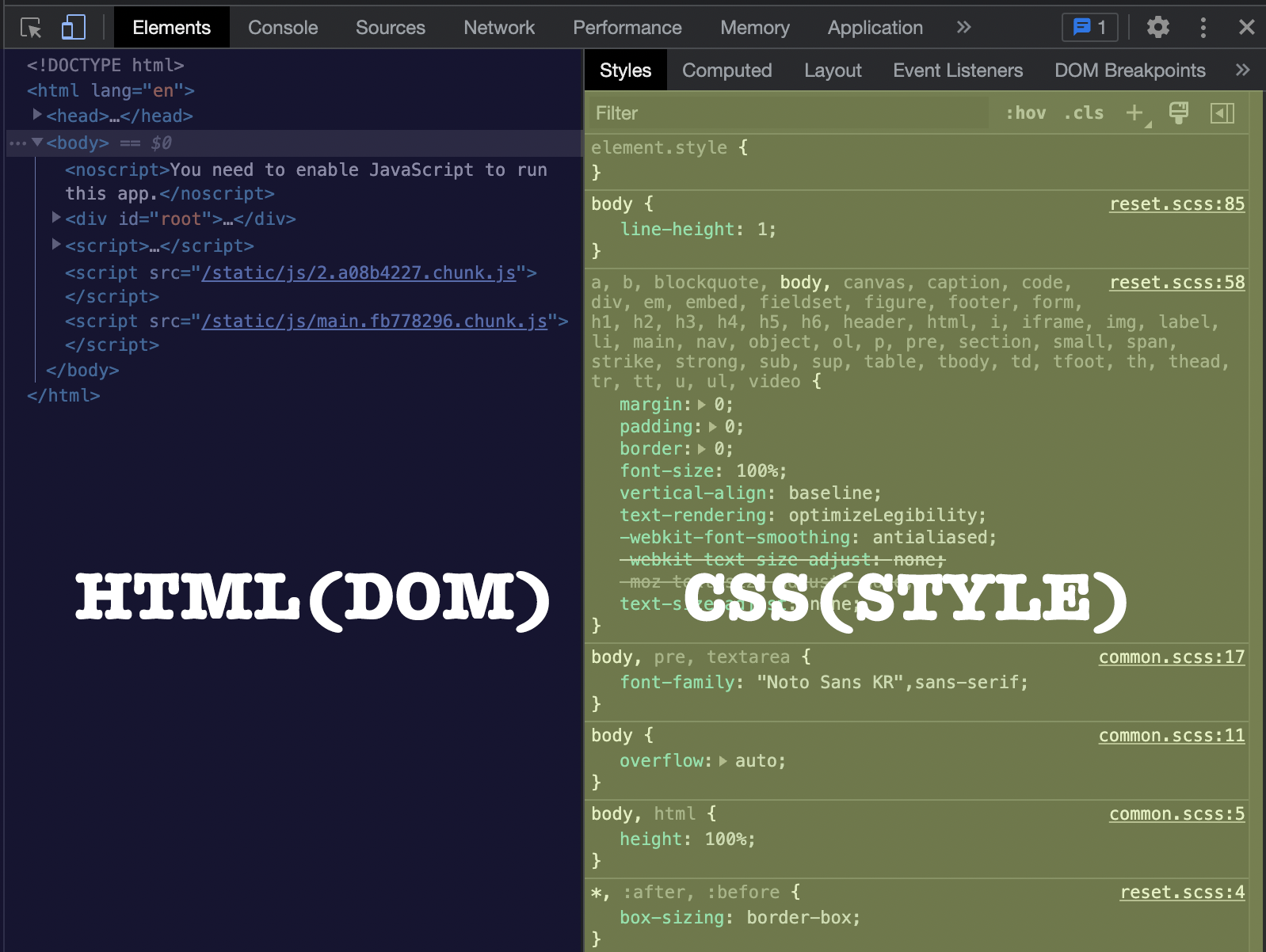Select the body, pre, textarea selector
The image size is (1266, 952).
click(690, 657)
